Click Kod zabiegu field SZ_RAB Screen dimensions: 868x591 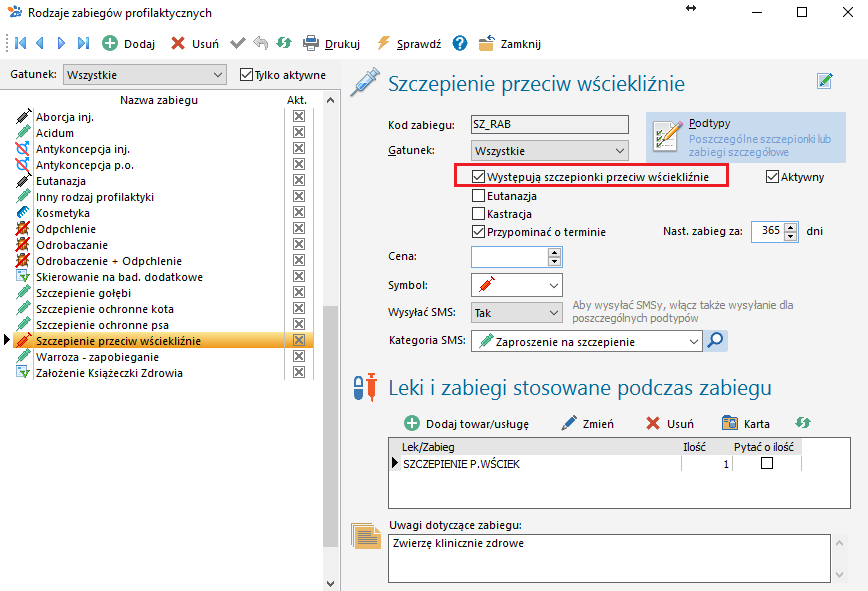[x=550, y=124]
